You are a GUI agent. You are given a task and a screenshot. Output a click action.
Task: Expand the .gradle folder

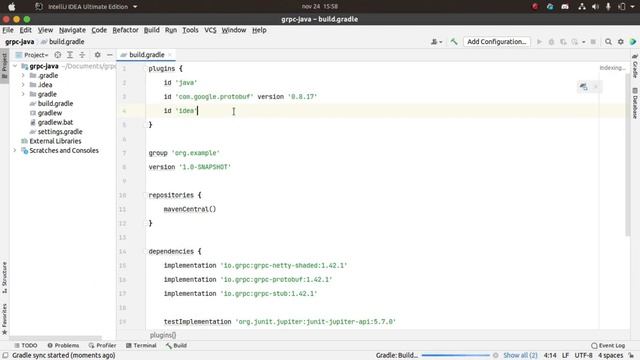point(23,76)
